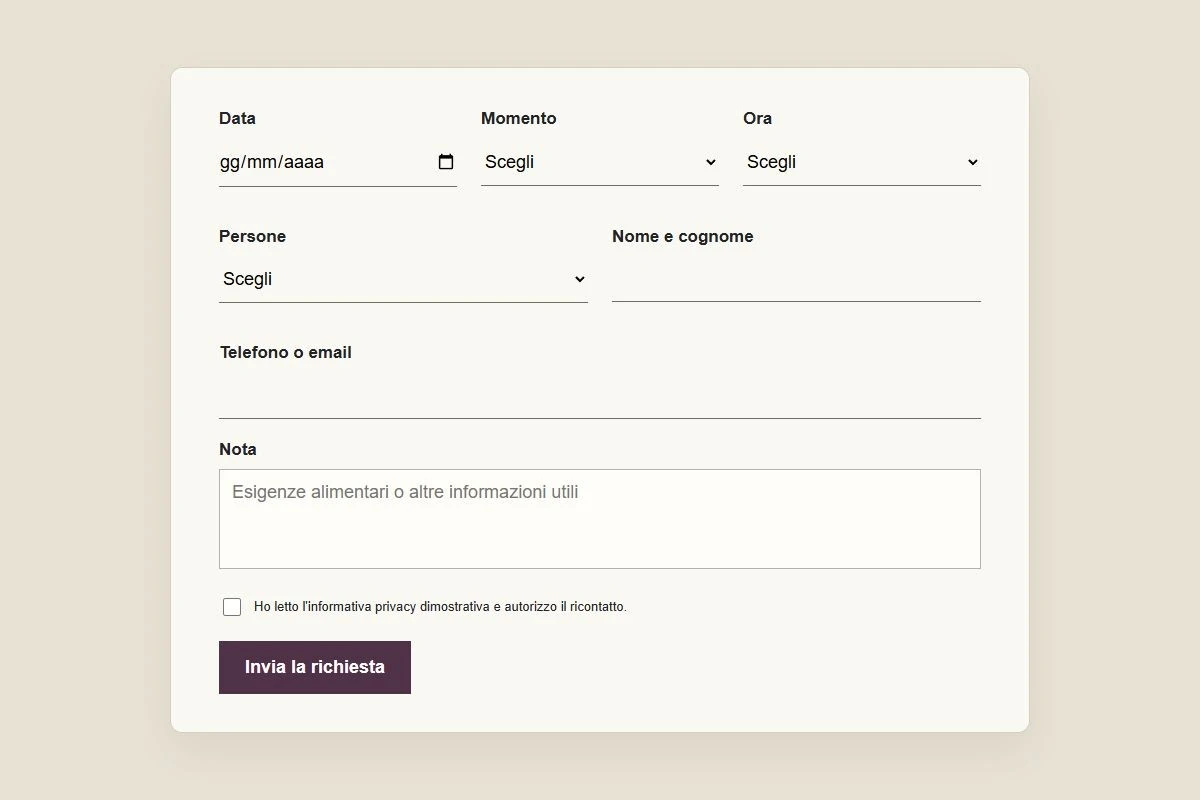
Task: Click into the Nota text area
Action: [600, 519]
